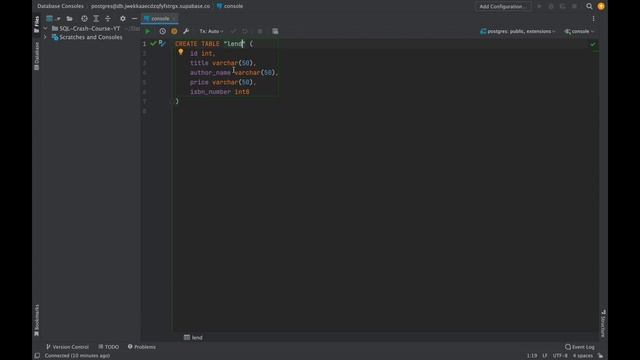Open the console session dropdown
640x360 pixels.
[579, 31]
